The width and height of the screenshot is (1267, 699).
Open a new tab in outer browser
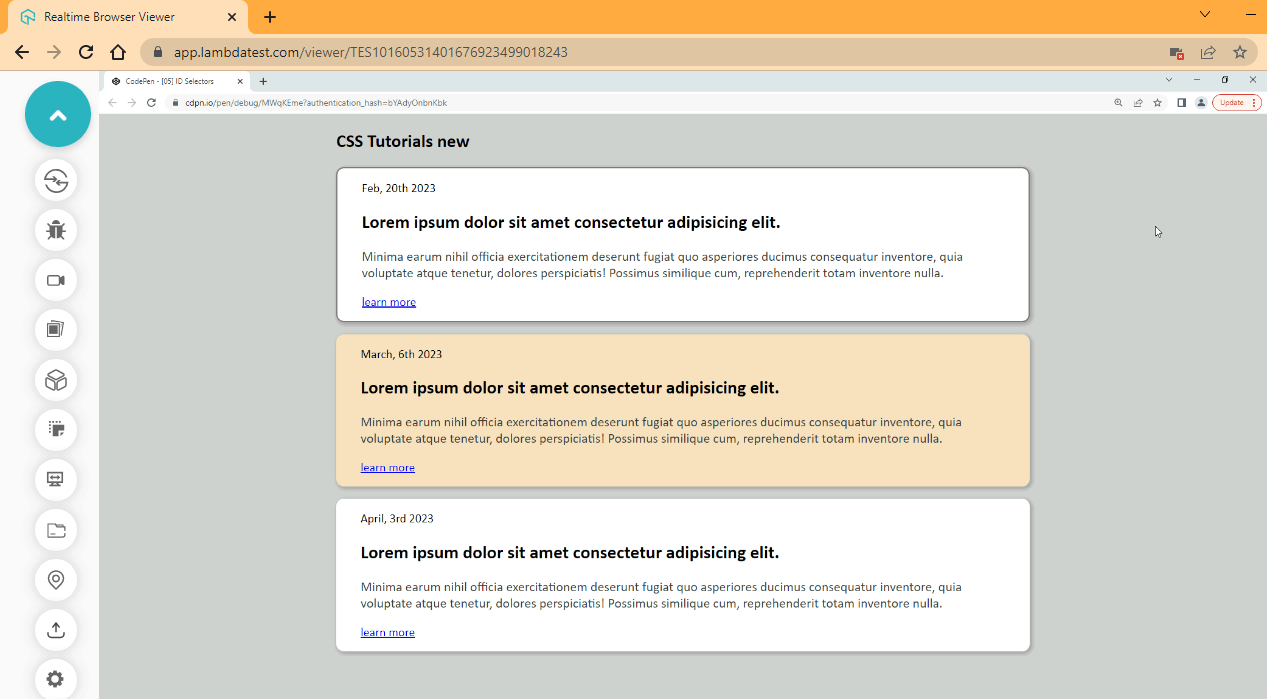[270, 17]
